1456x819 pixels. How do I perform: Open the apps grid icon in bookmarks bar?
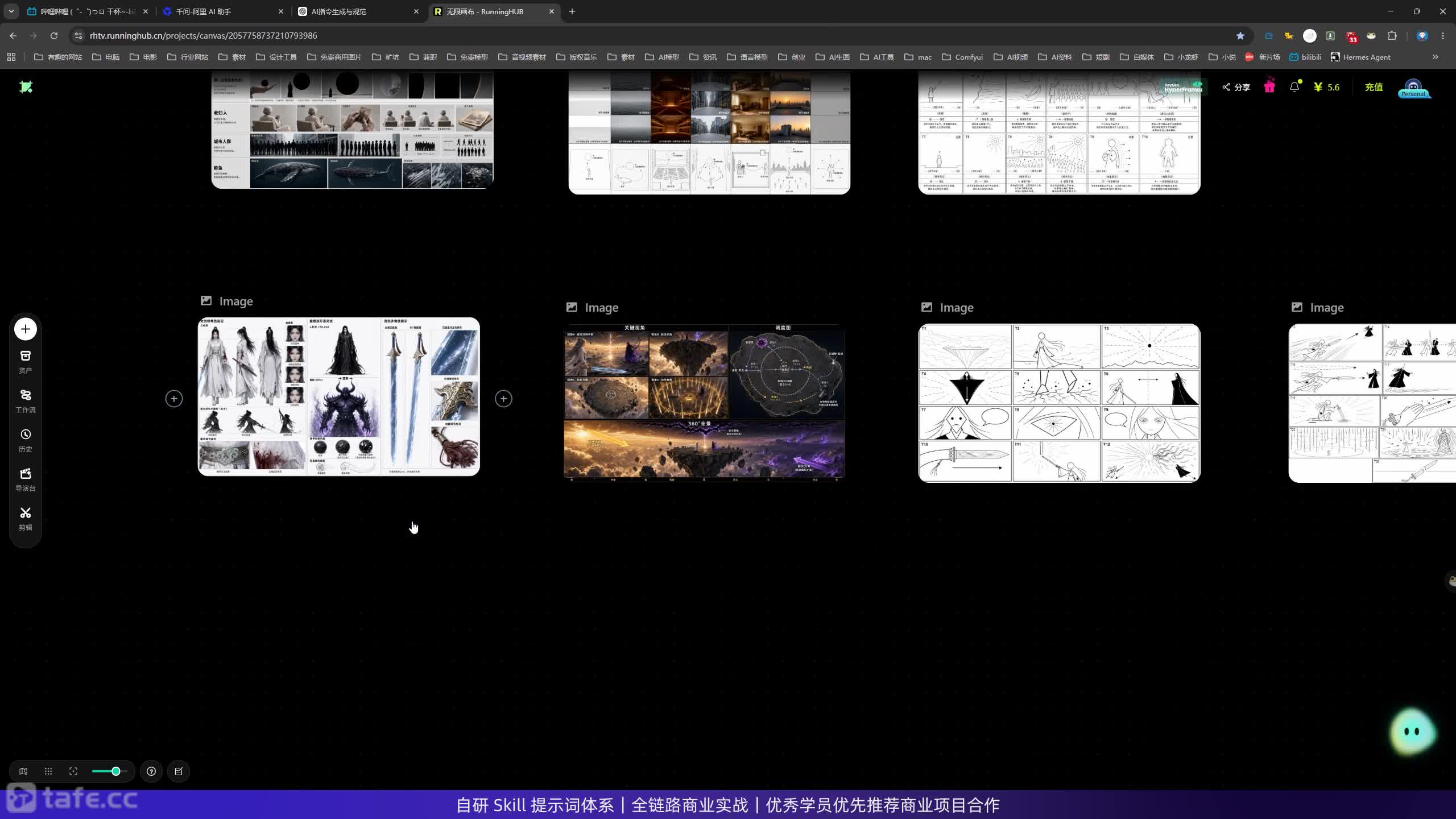click(x=11, y=57)
